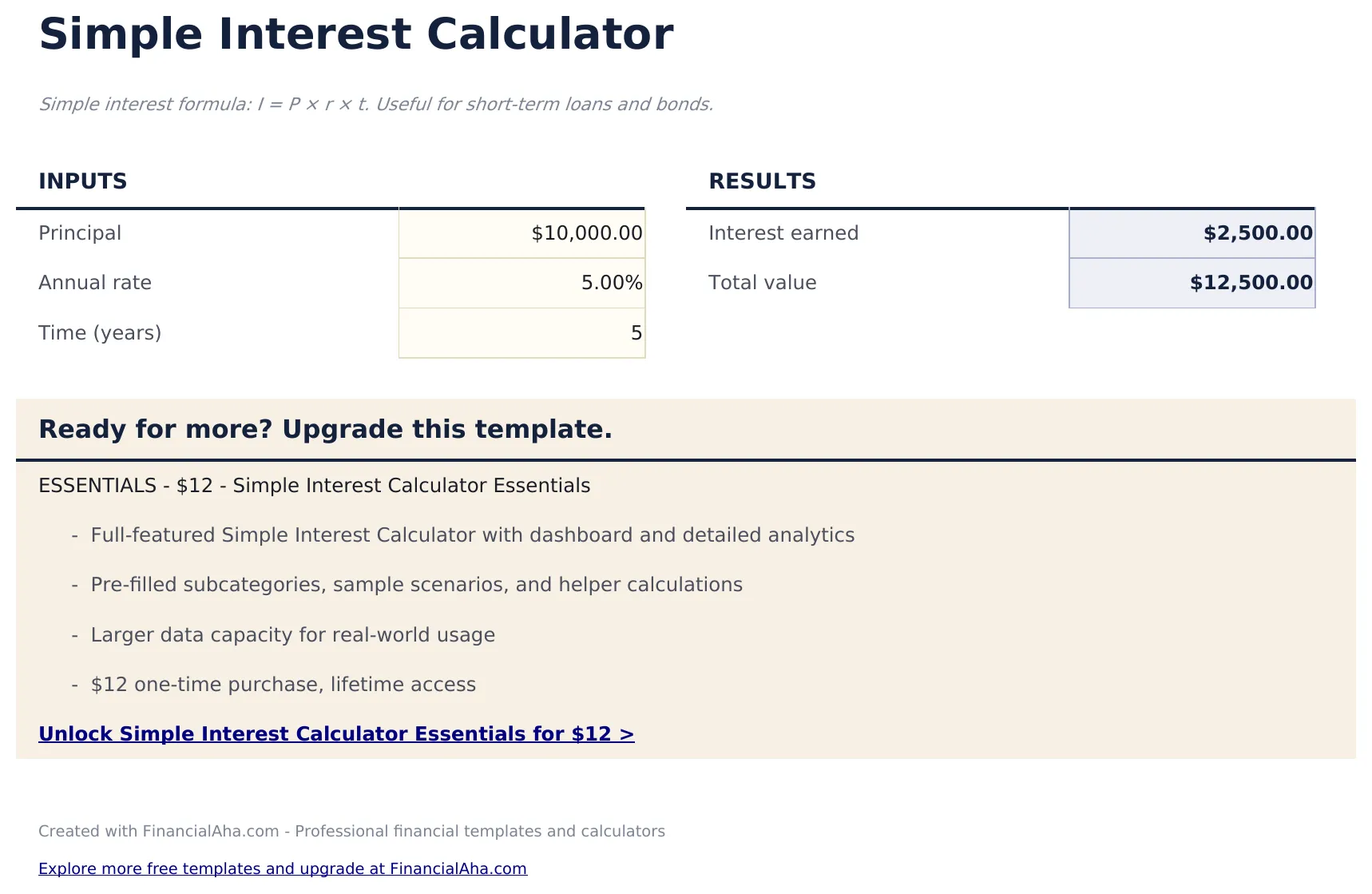Click the Pre-filled subcategories bullet point
This screenshot has height=894, width=1372.
416,585
